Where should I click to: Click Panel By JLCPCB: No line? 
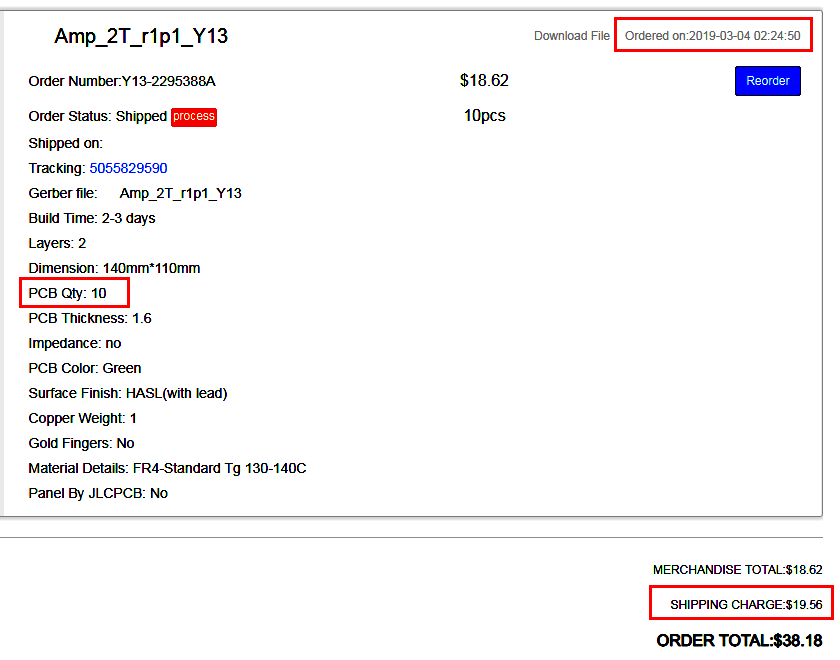[98, 493]
